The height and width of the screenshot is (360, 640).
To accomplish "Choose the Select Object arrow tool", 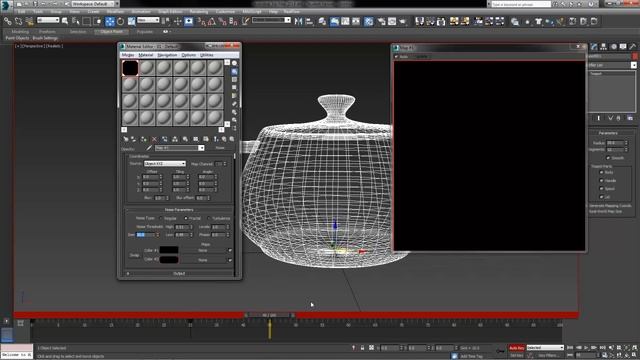I will tap(65, 21).
